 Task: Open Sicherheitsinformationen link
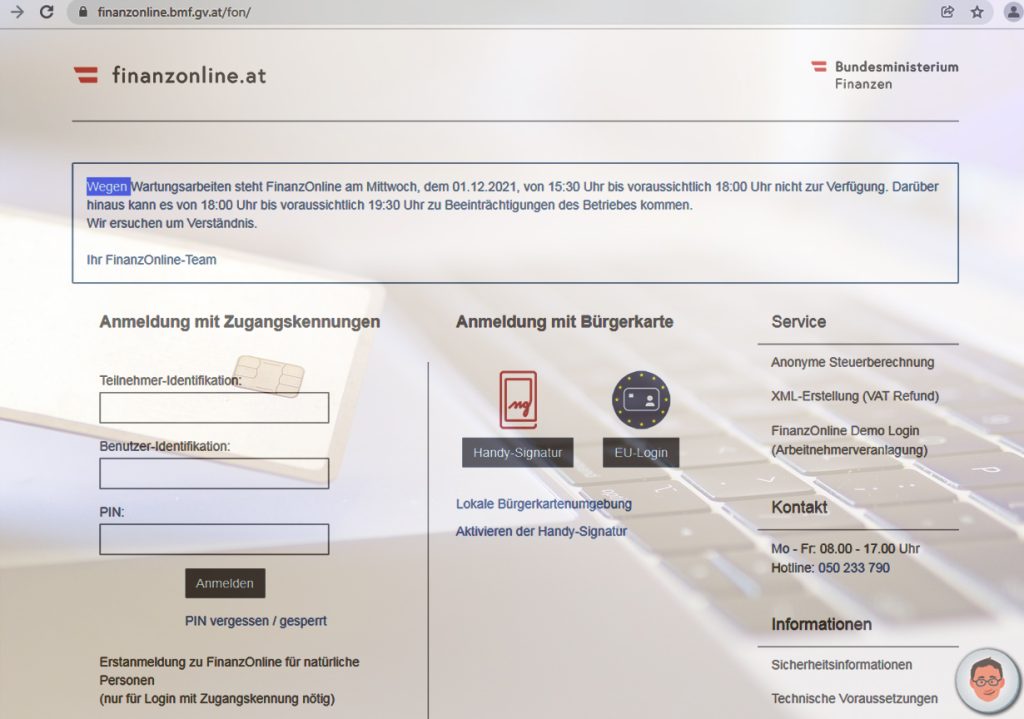click(x=841, y=665)
